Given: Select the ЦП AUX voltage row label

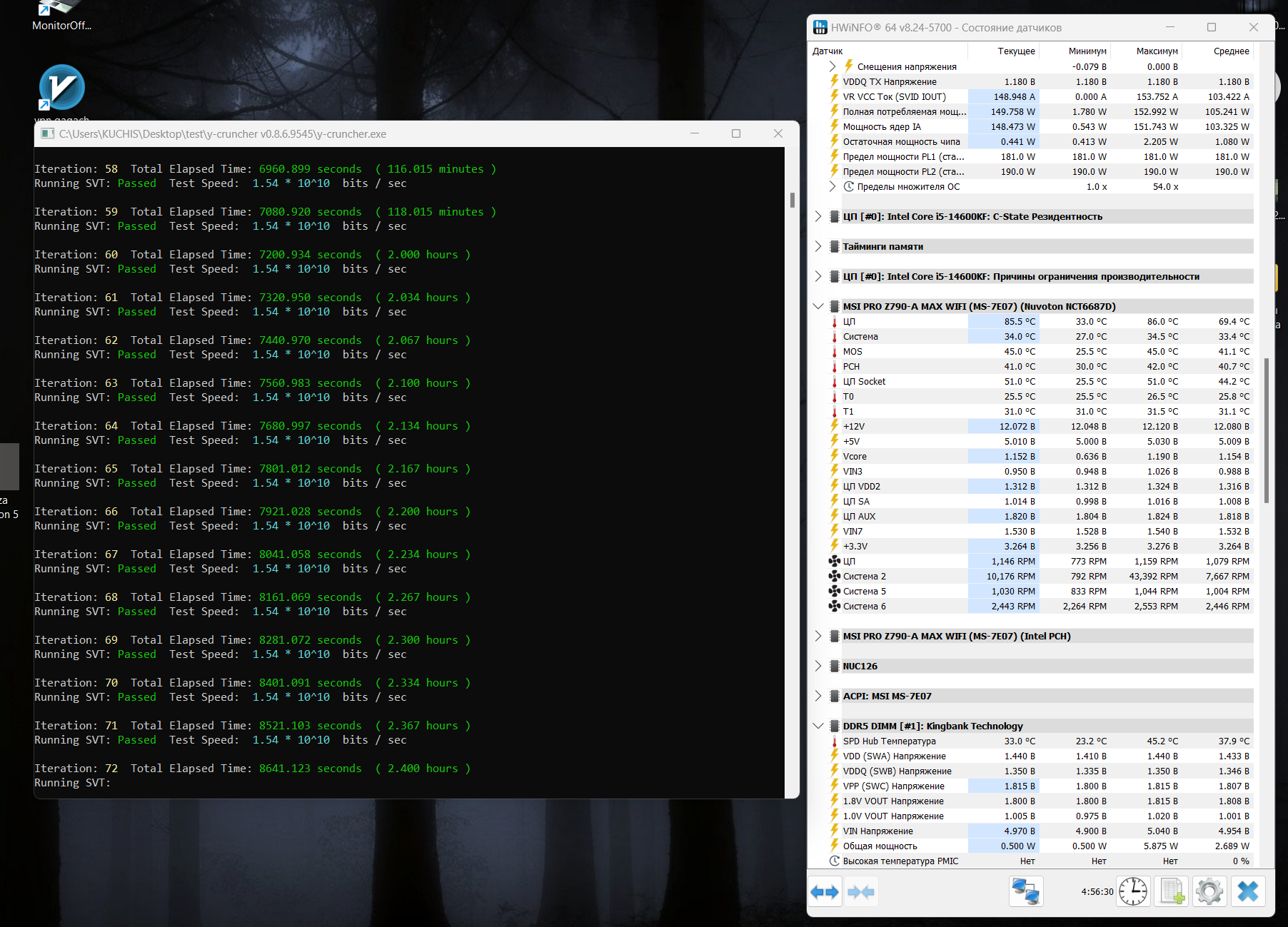Looking at the screenshot, I should pyautogui.click(x=859, y=516).
